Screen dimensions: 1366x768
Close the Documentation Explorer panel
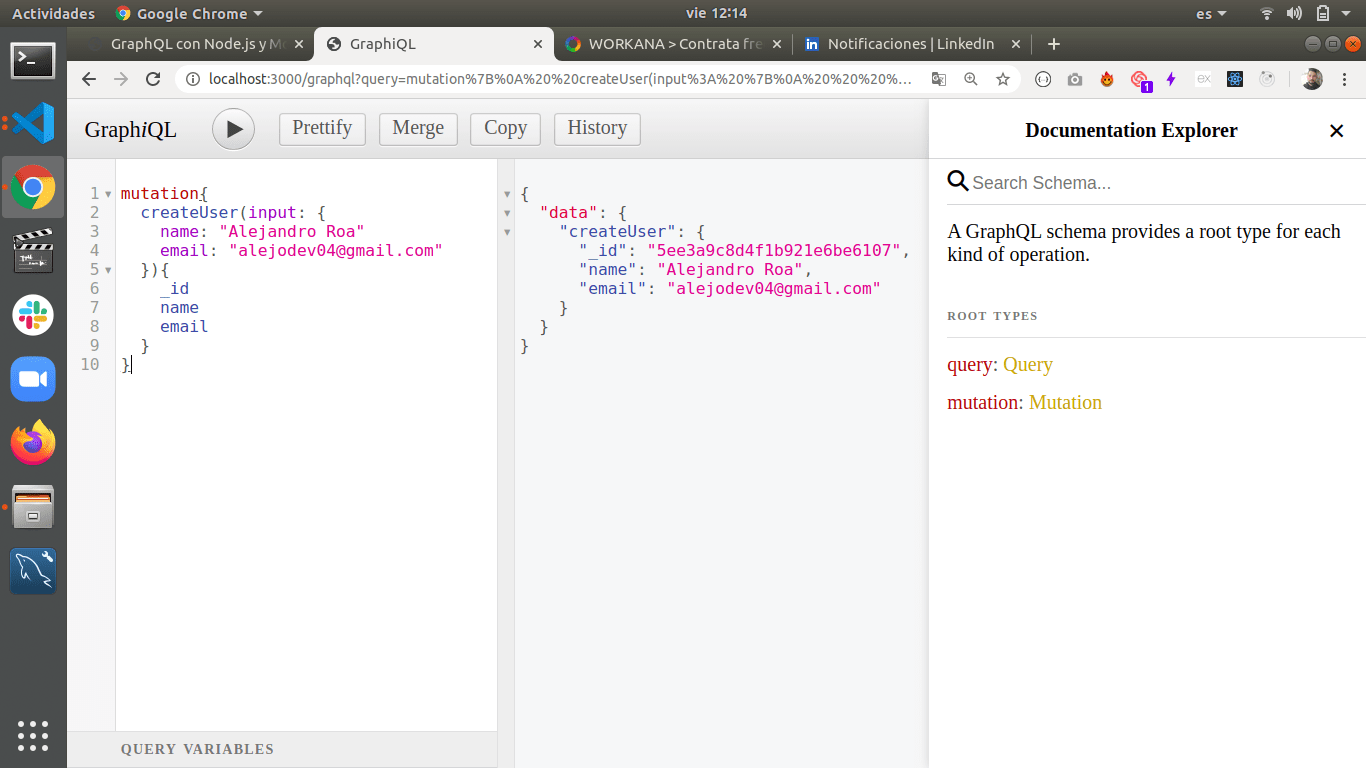click(x=1336, y=131)
